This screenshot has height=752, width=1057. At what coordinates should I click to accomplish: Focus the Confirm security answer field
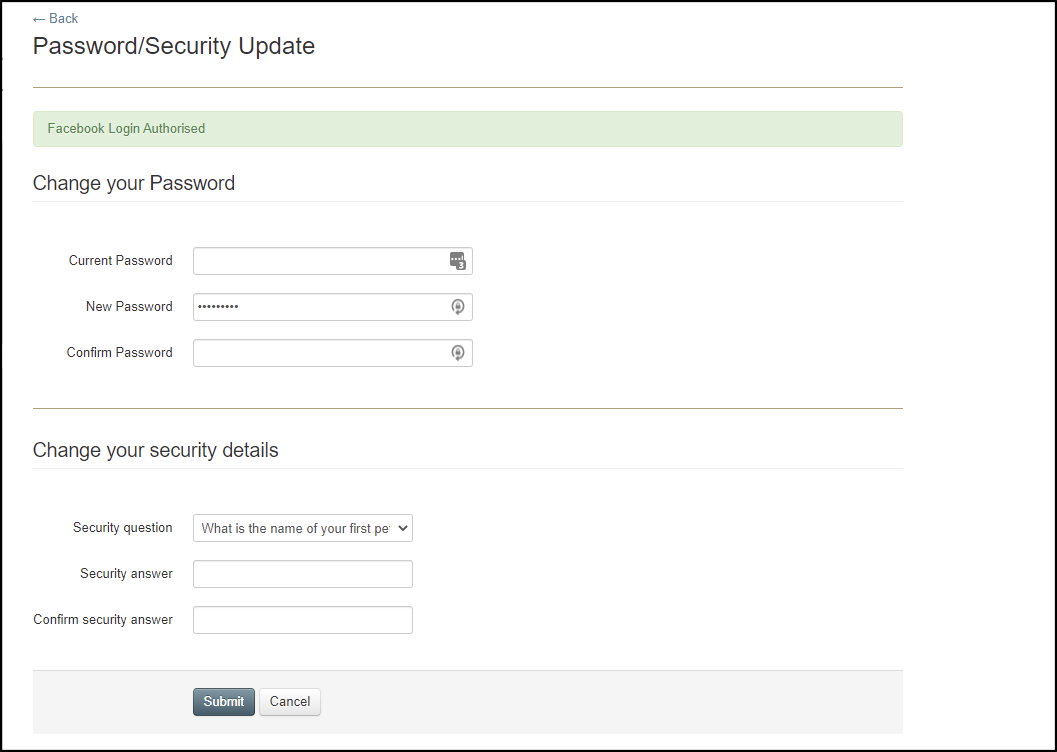pos(303,620)
